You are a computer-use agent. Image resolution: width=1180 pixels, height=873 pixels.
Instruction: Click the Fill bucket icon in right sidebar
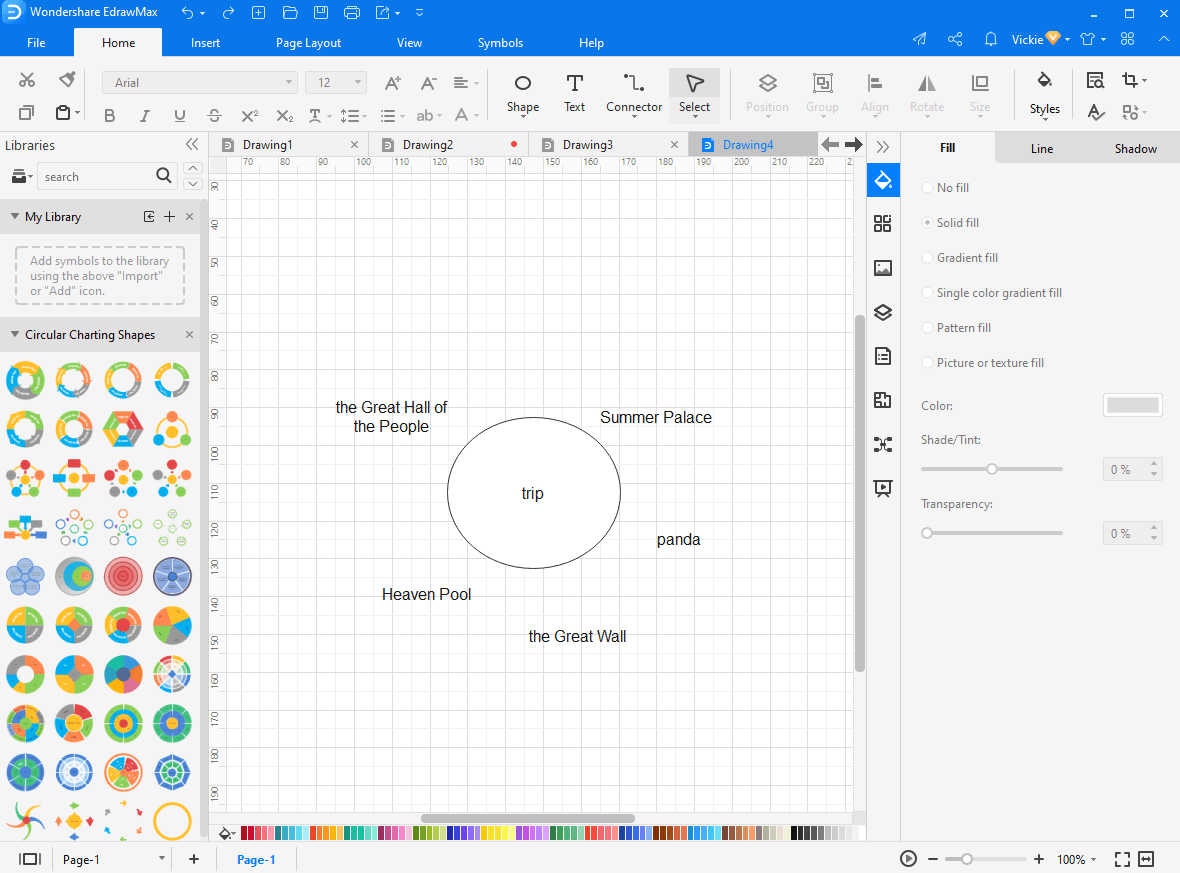tap(883, 180)
